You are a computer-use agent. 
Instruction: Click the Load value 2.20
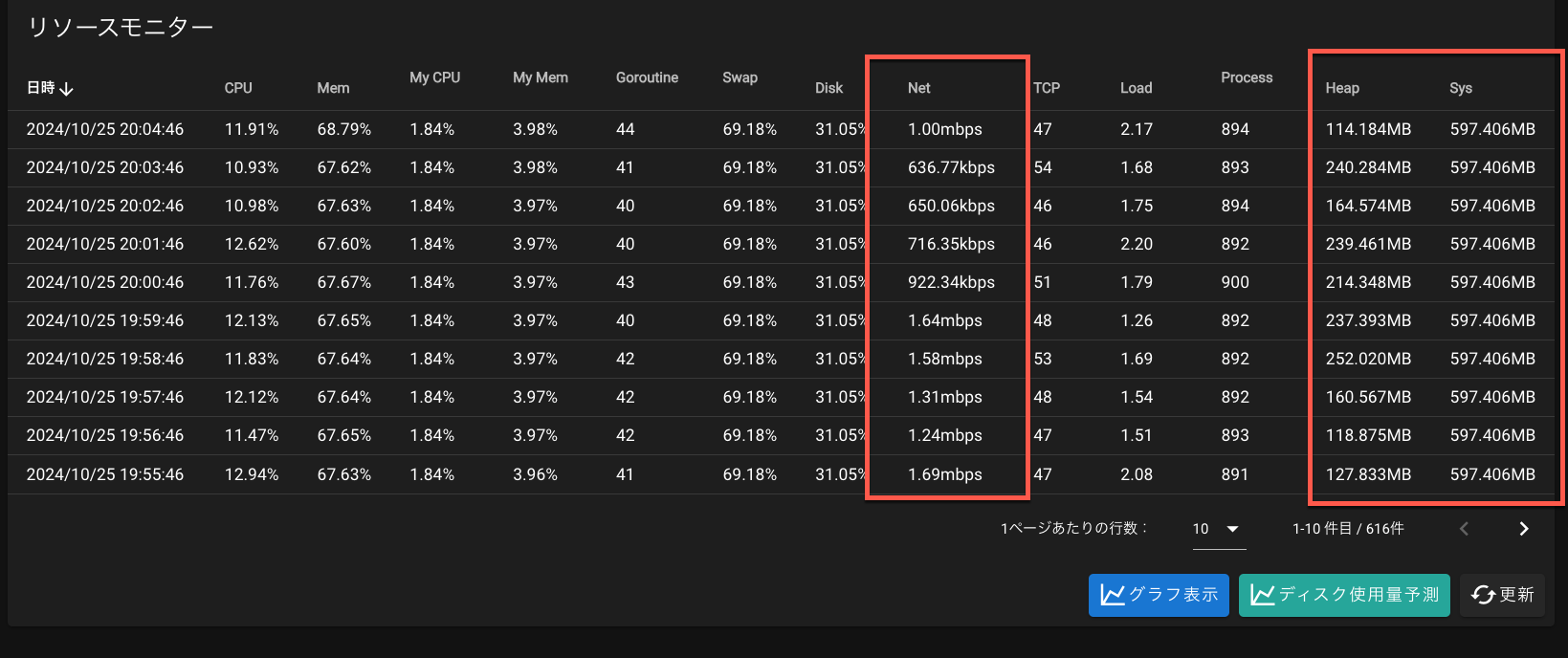tap(1137, 244)
